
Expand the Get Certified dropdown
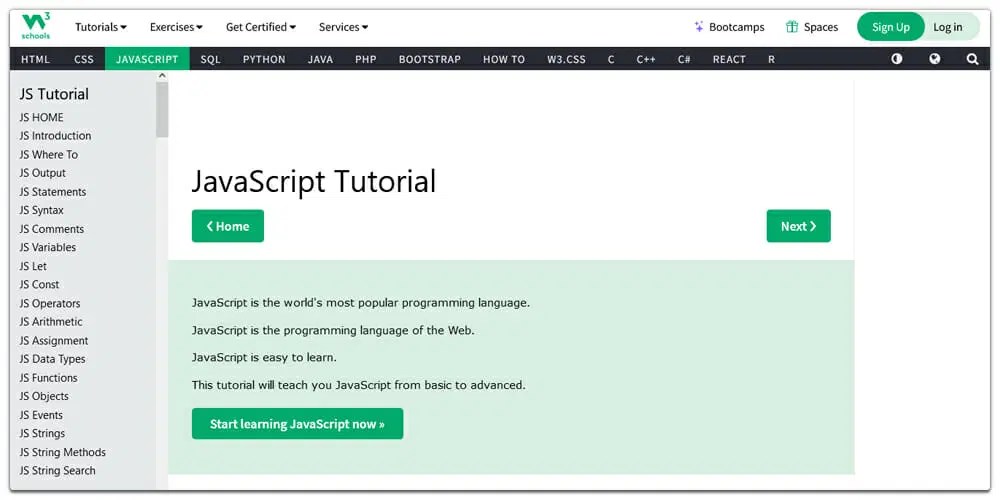(x=261, y=27)
